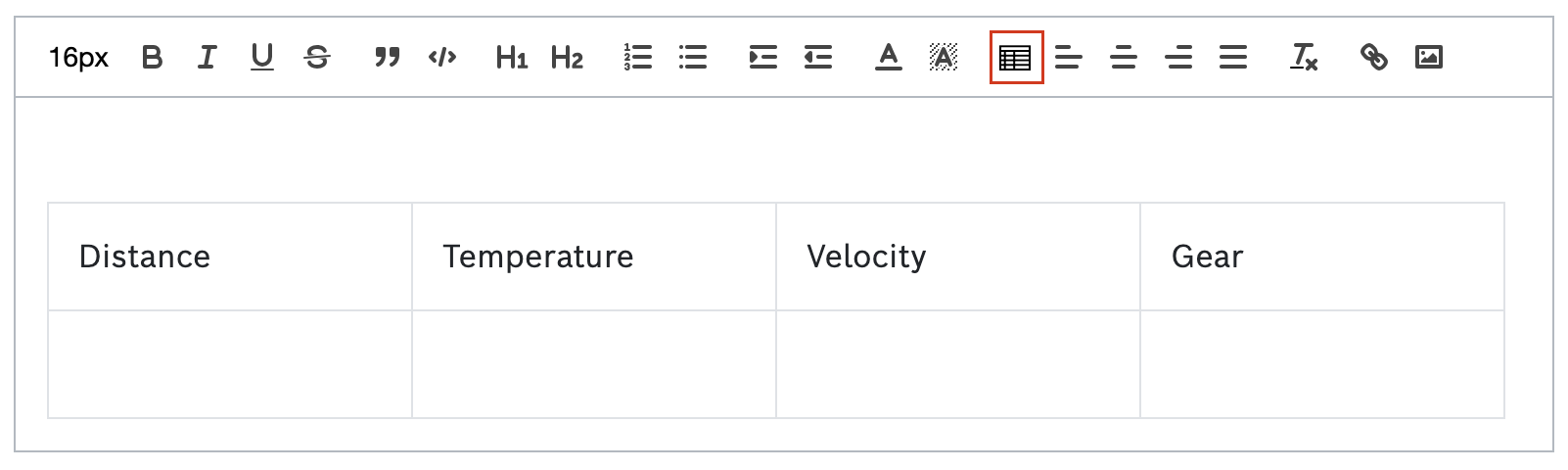Image resolution: width=1568 pixels, height=470 pixels.
Task: Toggle underline formatting
Action: [261, 58]
